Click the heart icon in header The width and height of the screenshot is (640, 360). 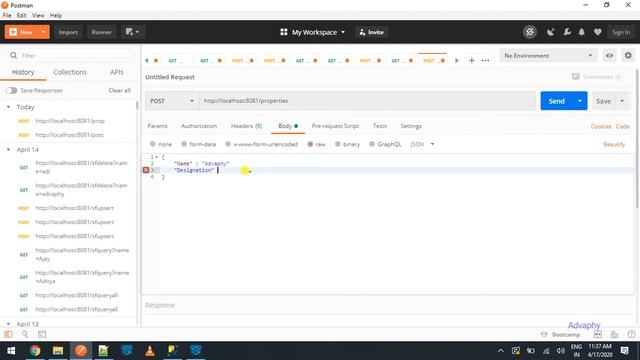598,32
